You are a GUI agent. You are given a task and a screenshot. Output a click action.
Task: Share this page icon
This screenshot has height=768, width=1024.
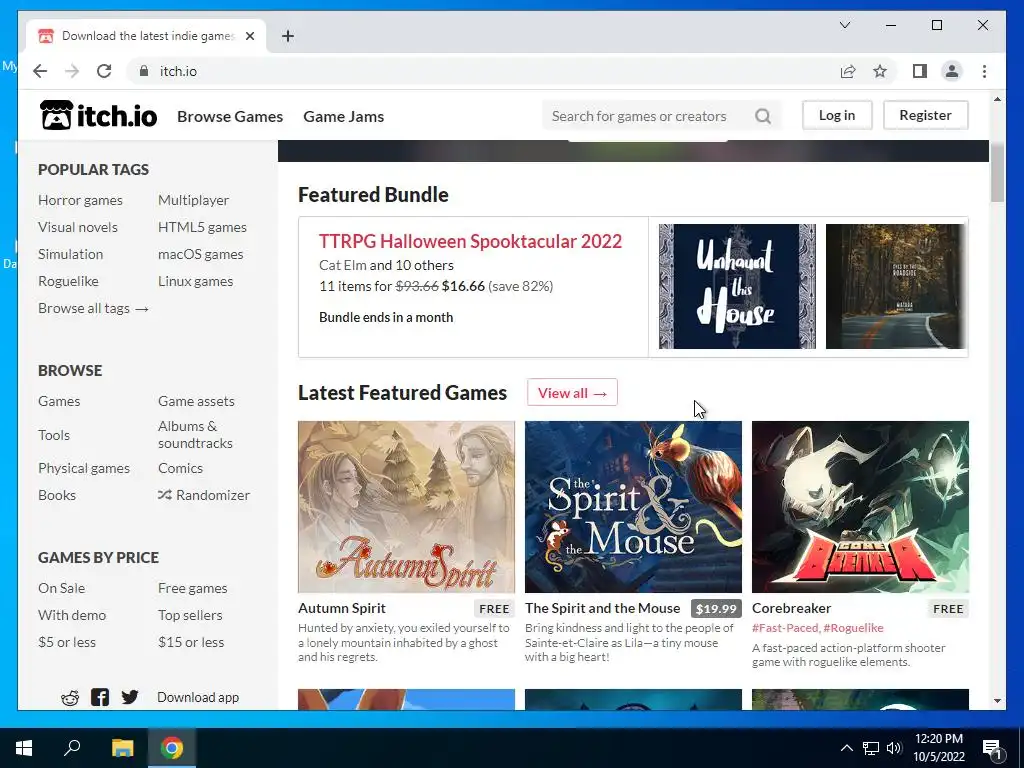tap(848, 71)
